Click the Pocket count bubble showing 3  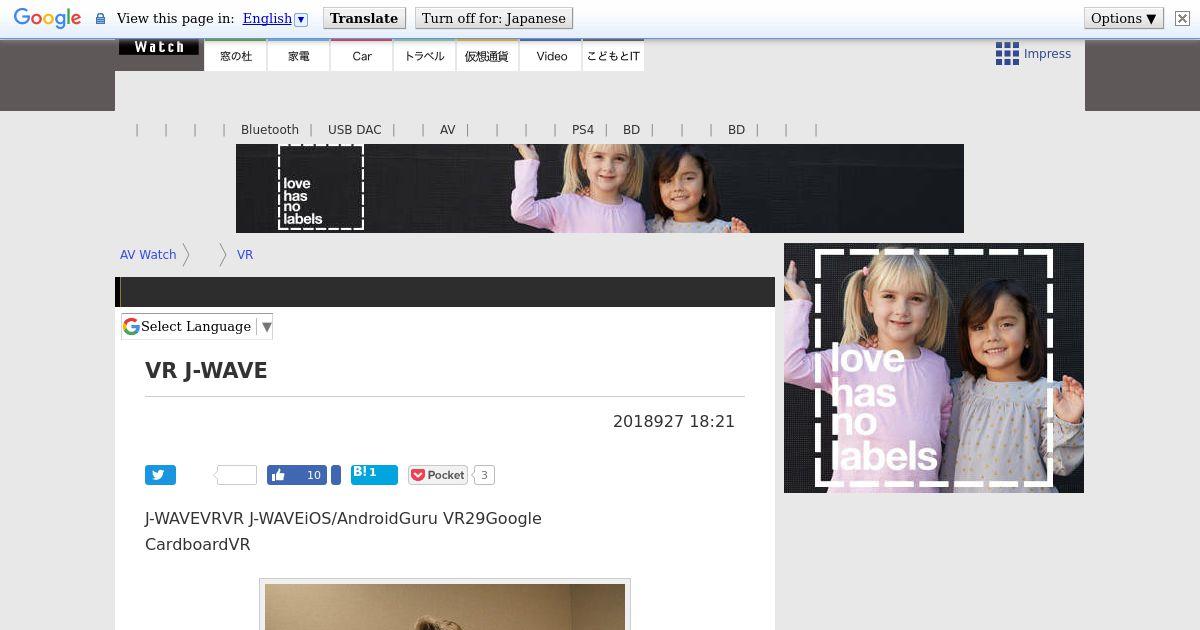[484, 475]
